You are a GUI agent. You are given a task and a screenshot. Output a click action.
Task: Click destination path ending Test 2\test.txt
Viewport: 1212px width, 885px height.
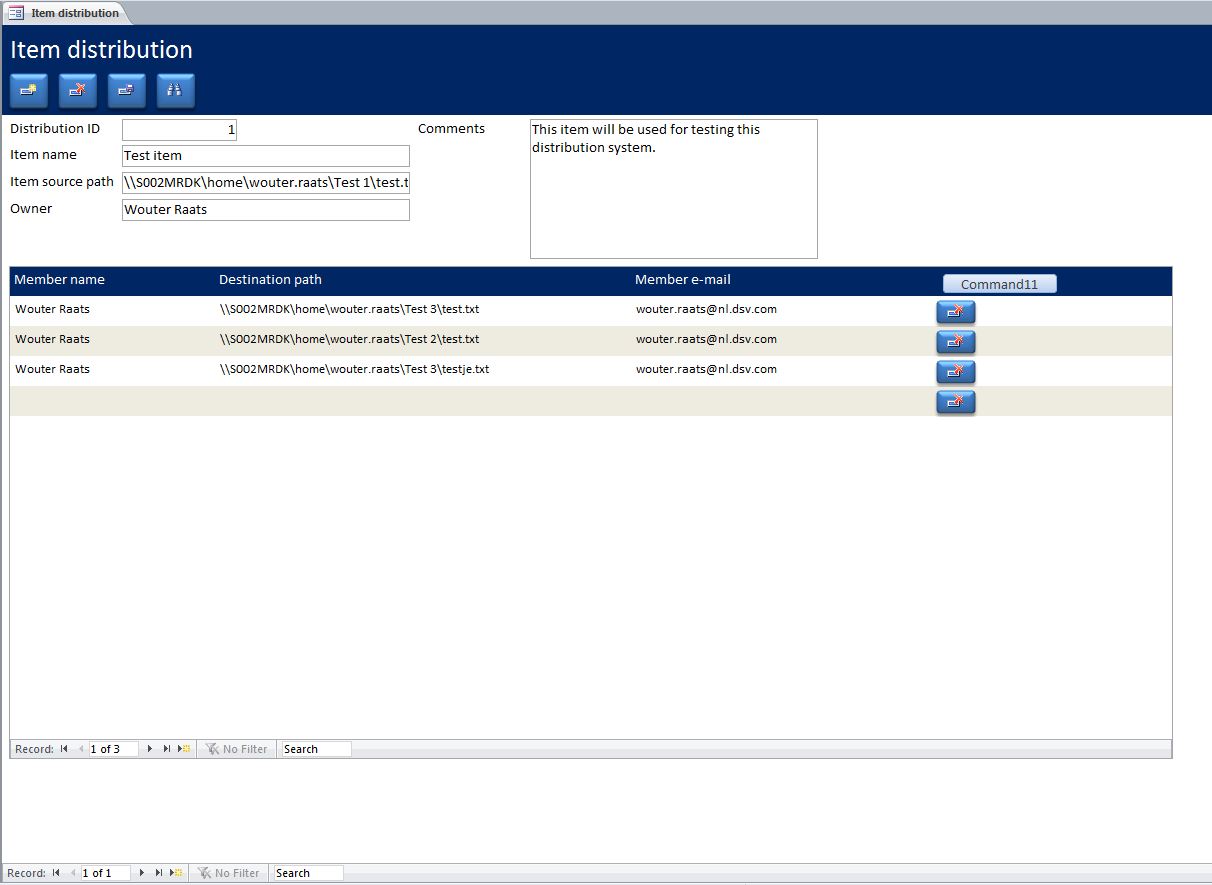click(x=349, y=339)
